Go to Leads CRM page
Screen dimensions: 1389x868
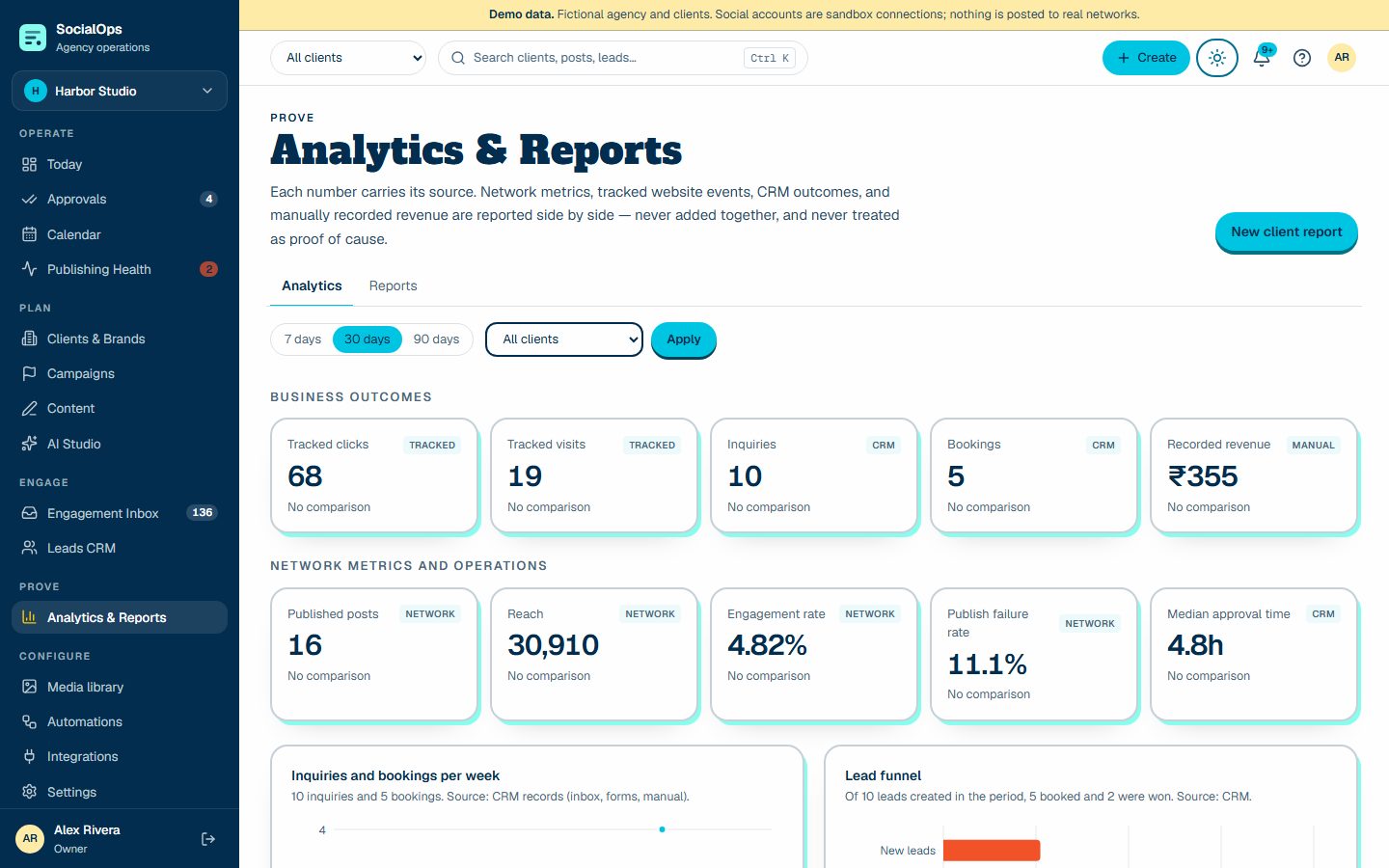click(120, 548)
